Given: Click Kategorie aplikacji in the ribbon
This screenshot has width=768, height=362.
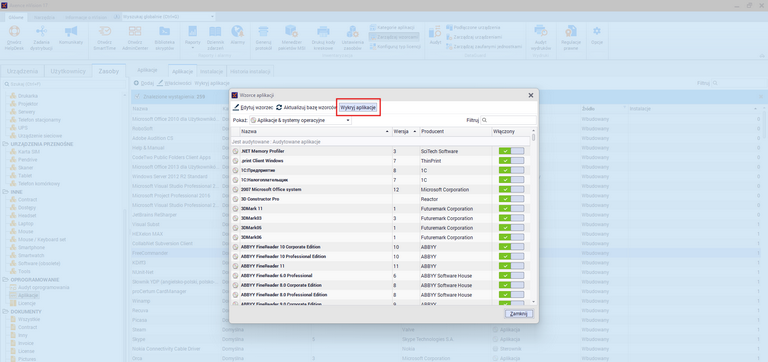Looking at the screenshot, I should coord(393,27).
